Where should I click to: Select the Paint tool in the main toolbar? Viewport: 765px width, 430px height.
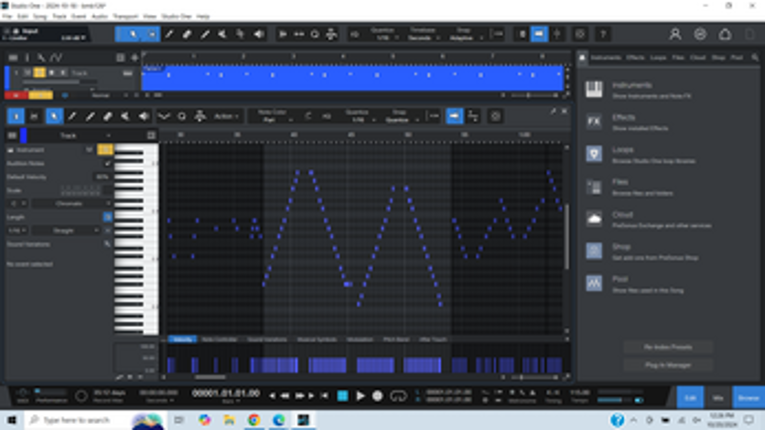[x=205, y=34]
